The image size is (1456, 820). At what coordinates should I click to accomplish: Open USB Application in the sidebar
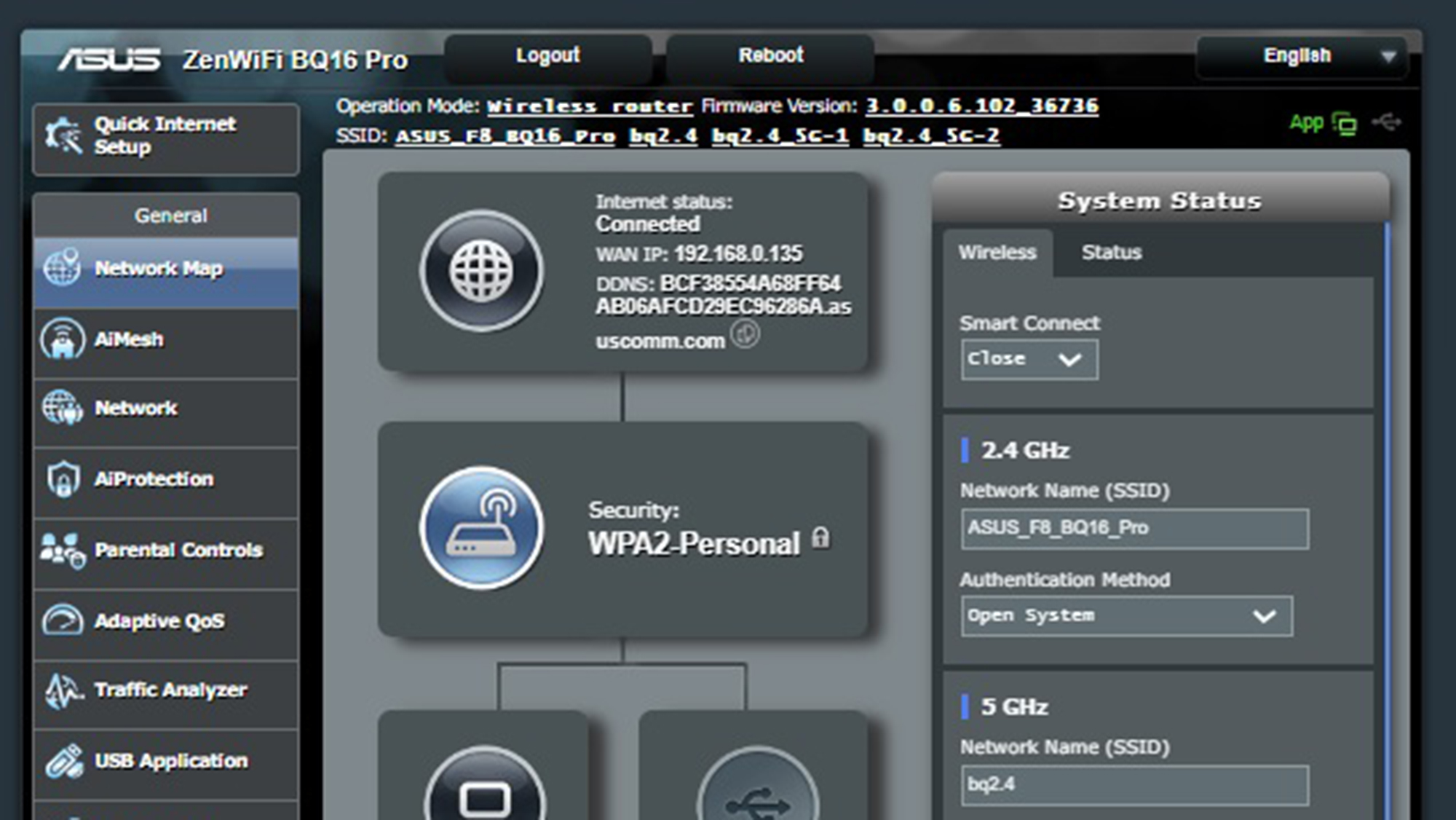coord(166,764)
